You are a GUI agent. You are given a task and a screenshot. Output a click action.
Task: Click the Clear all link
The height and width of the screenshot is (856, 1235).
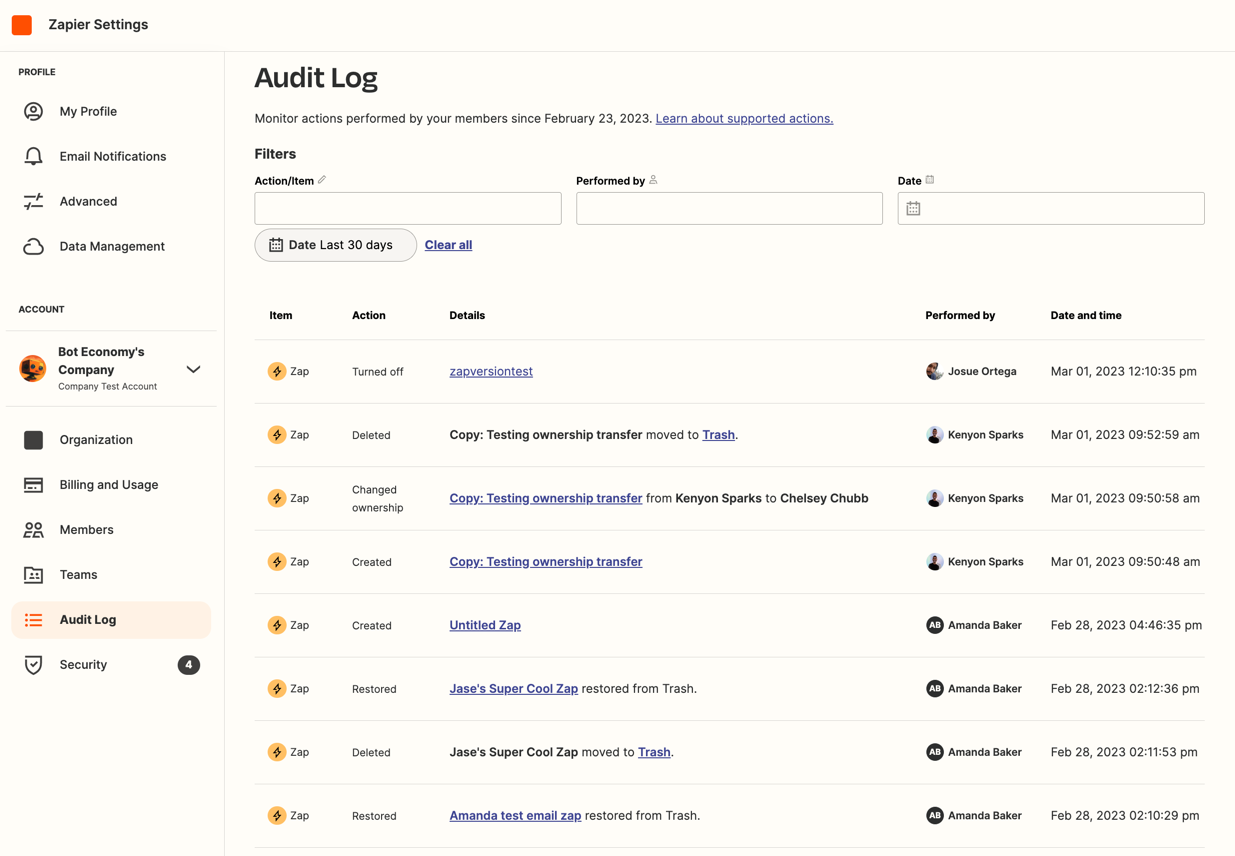click(447, 244)
